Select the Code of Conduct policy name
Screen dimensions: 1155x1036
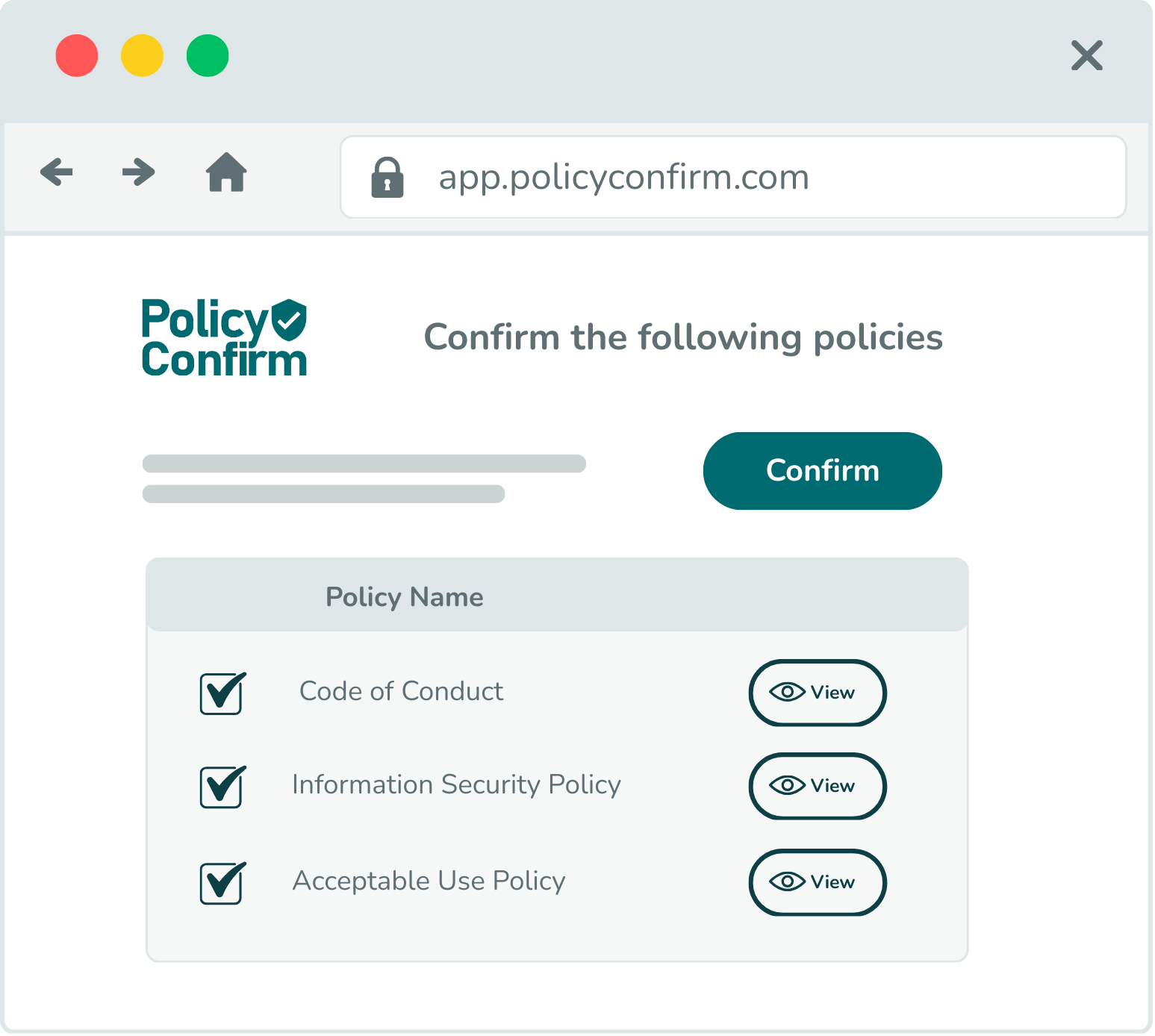point(401,691)
